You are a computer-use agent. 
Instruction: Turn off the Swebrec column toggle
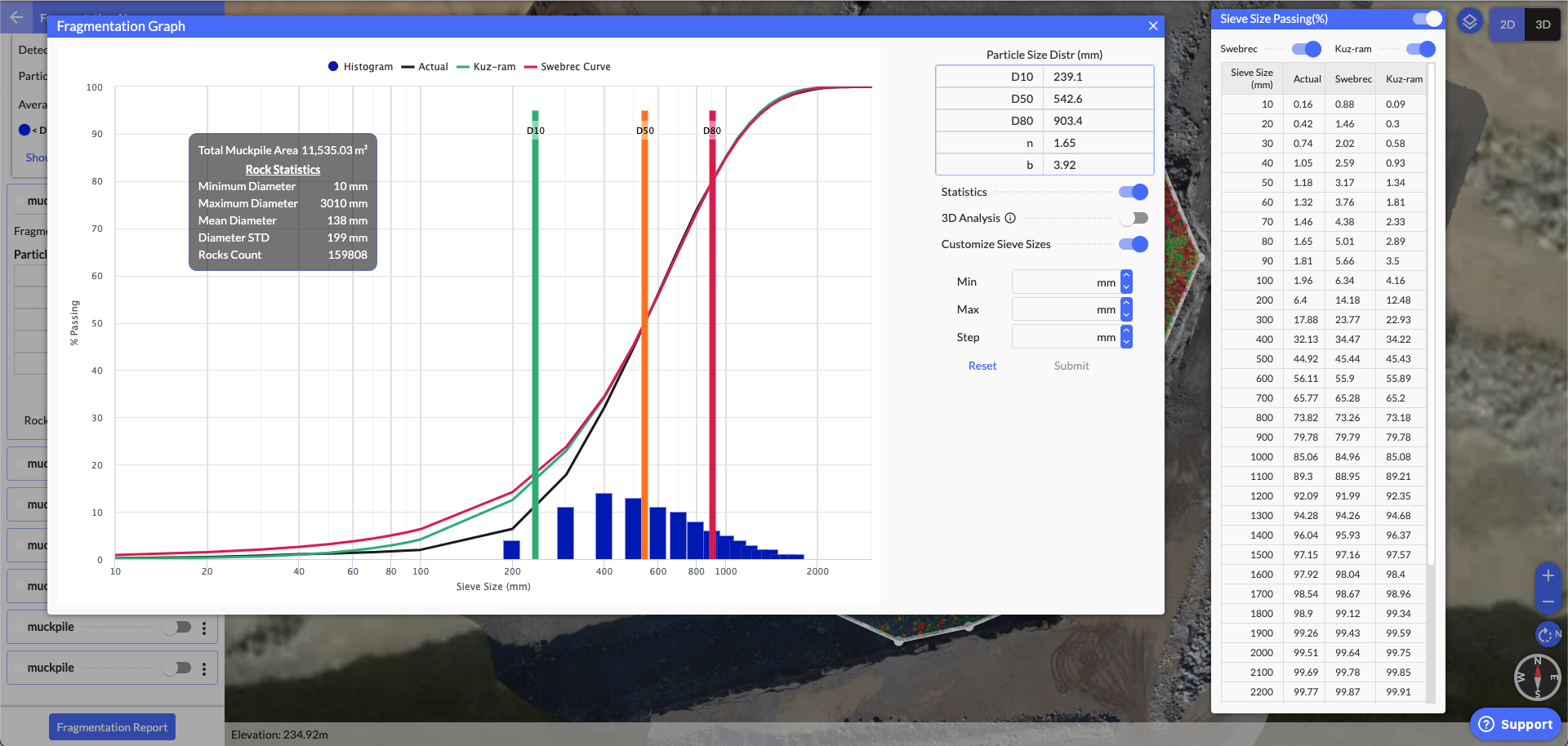[1307, 49]
